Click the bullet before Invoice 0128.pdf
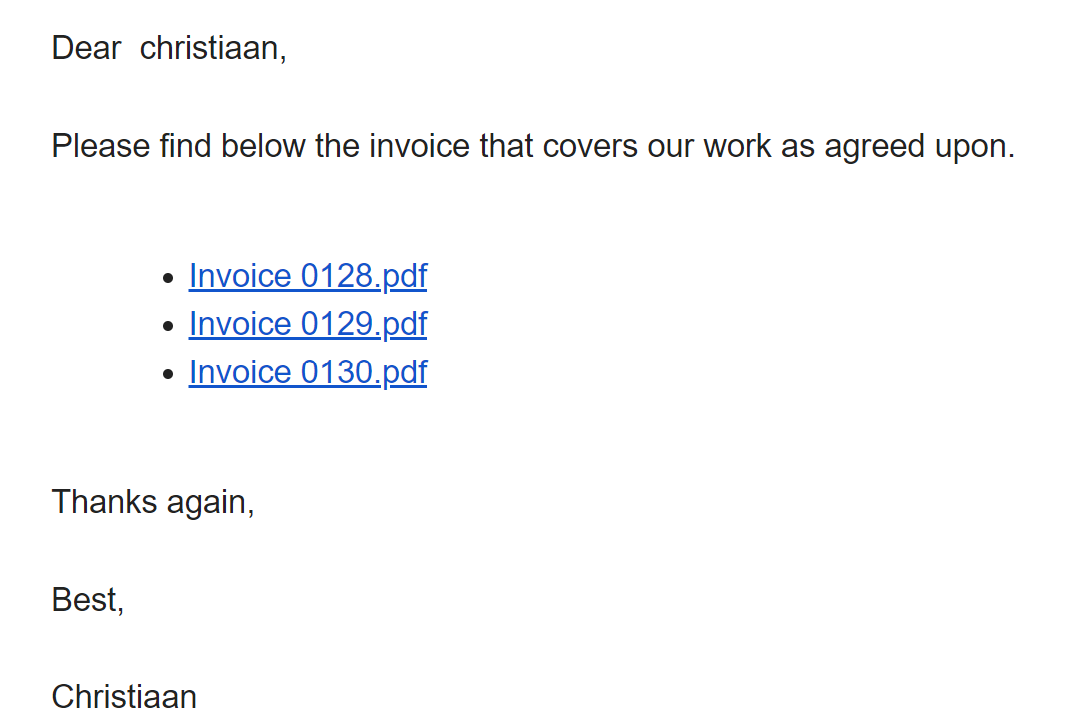Viewport: 1077px width, 725px height. pyautogui.click(x=169, y=278)
